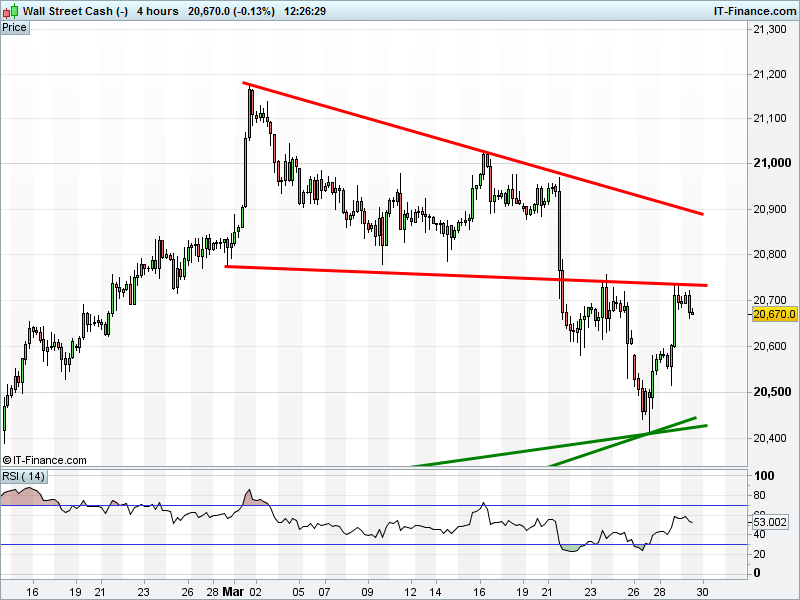Click the 09 date label on time axis
The width and height of the screenshot is (800, 600).
tap(367, 592)
